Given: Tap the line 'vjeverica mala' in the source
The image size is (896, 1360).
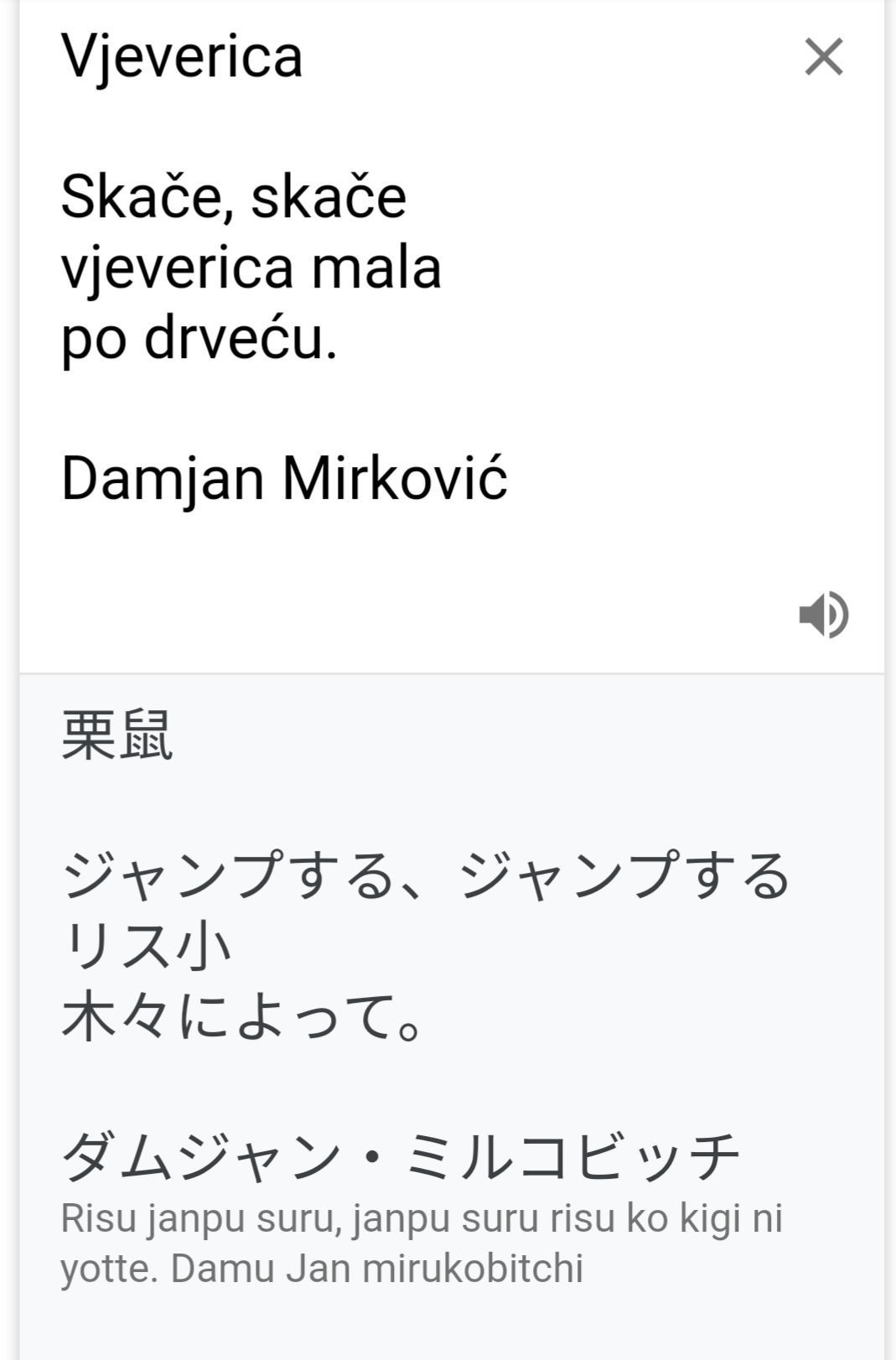Looking at the screenshot, I should coord(251,268).
